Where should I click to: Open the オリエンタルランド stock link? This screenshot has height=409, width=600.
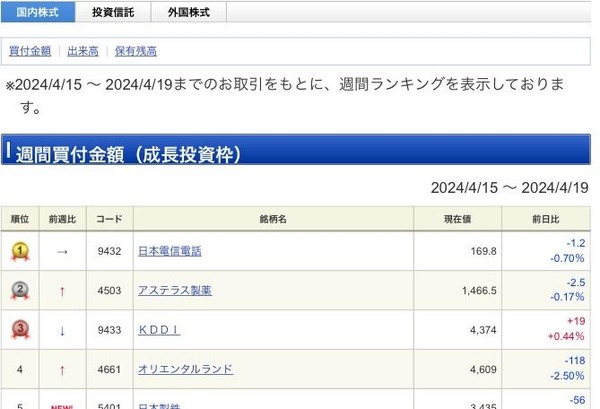click(x=185, y=369)
